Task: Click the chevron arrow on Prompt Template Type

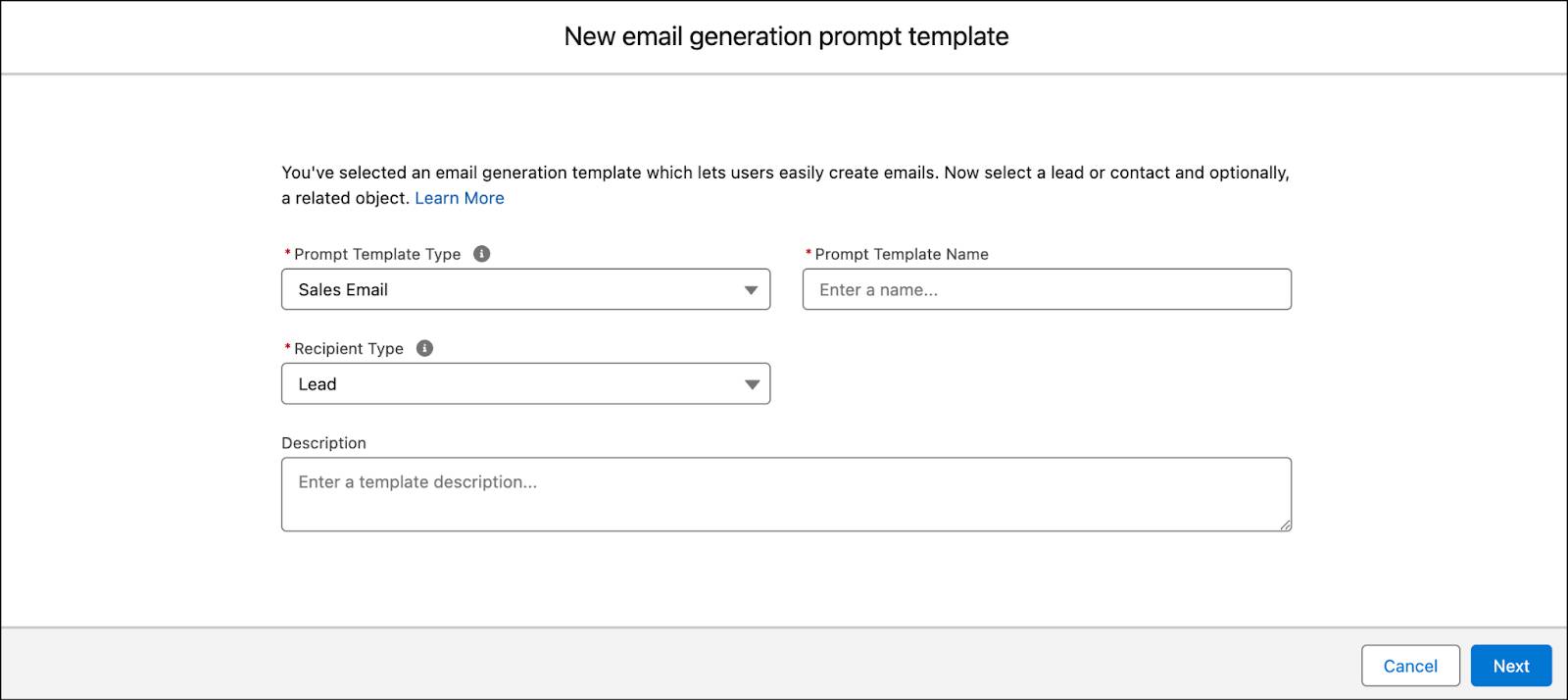Action: tap(751, 289)
